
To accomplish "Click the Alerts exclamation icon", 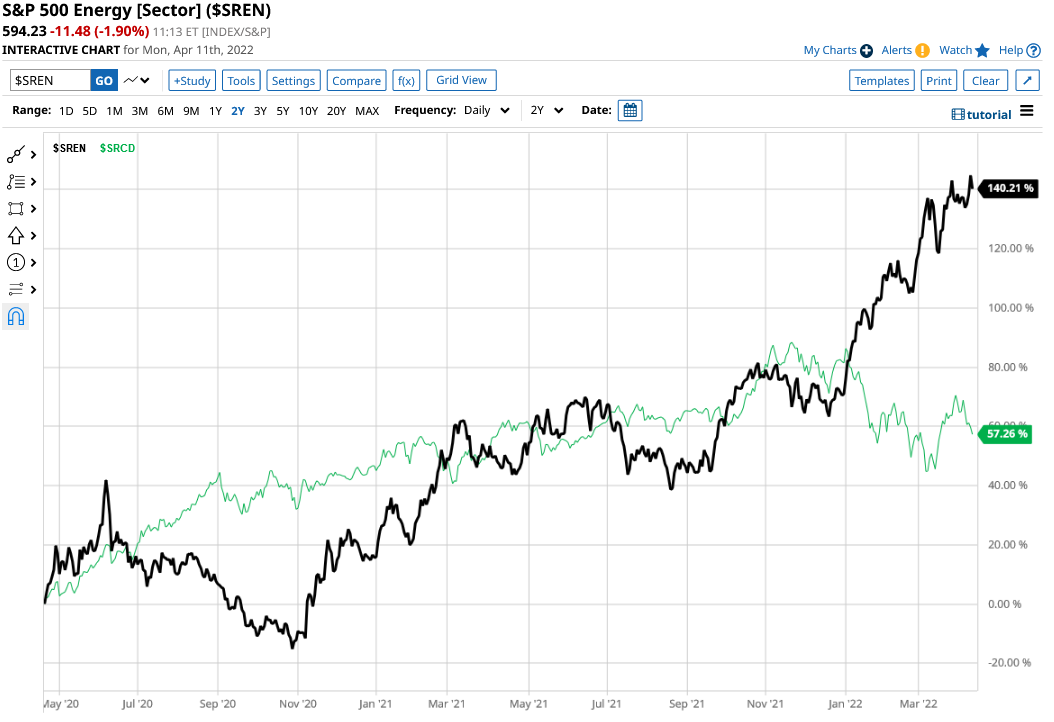I will coord(922,50).
